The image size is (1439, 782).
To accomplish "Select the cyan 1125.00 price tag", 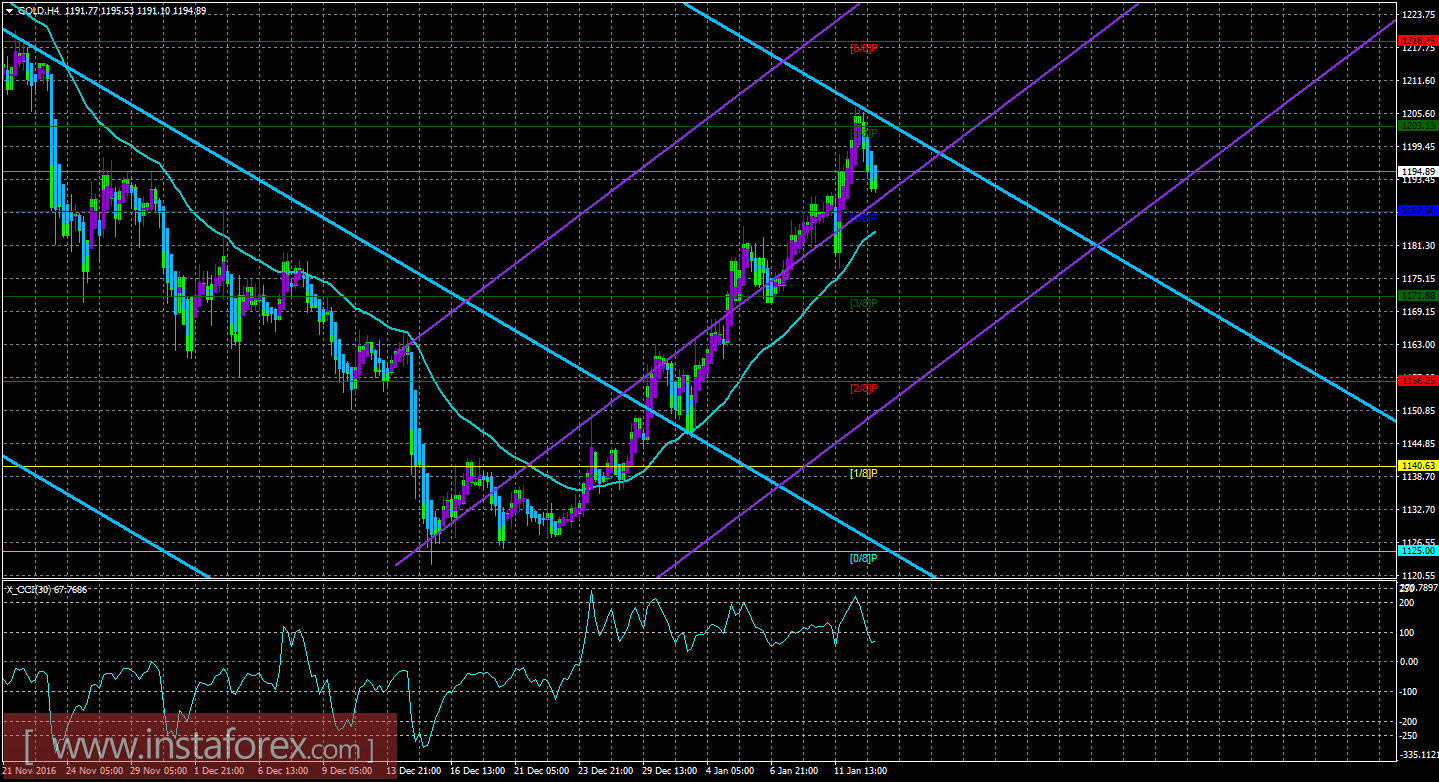I will [x=1418, y=551].
